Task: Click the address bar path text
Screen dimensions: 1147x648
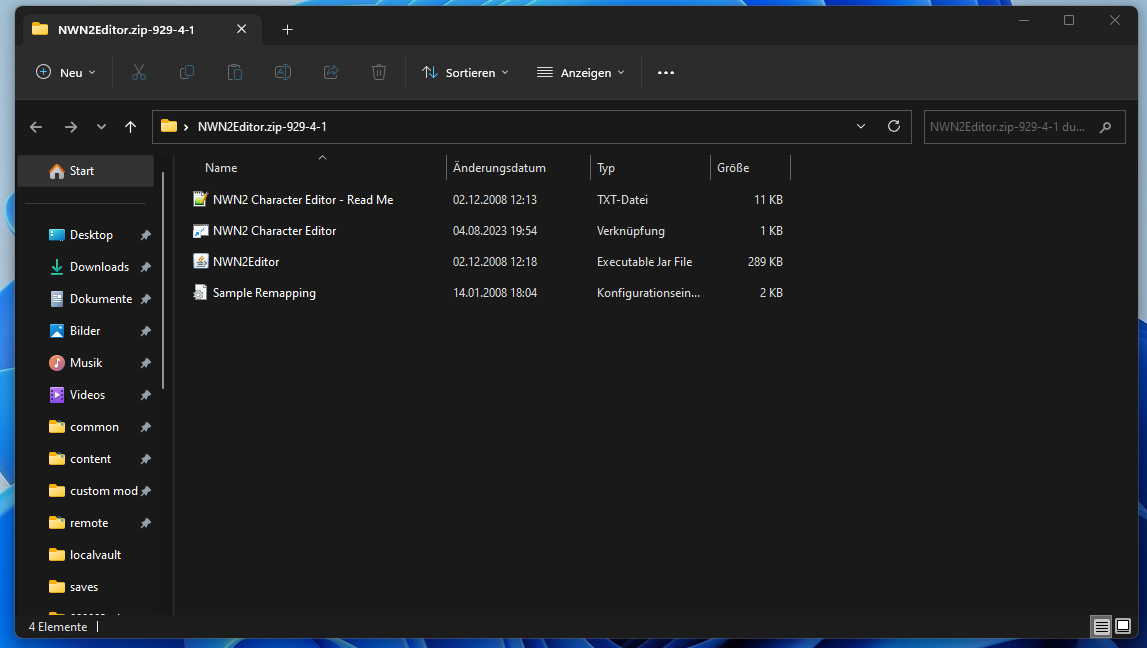Action: pos(262,127)
